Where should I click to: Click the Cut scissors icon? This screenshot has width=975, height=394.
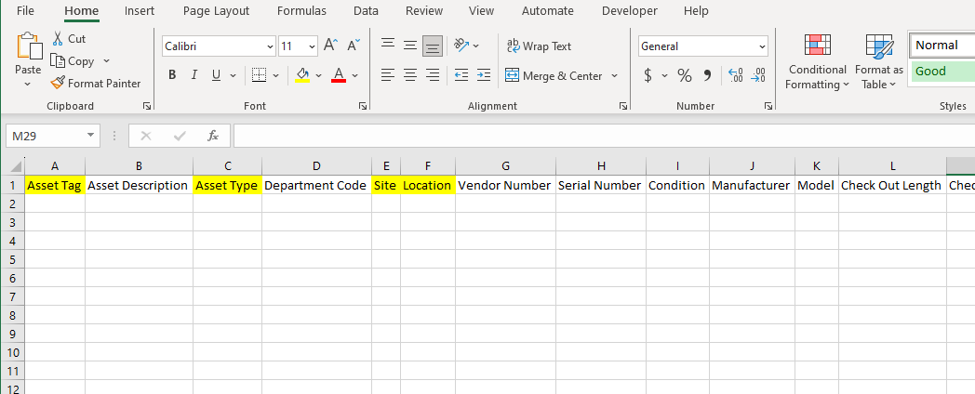[58, 39]
